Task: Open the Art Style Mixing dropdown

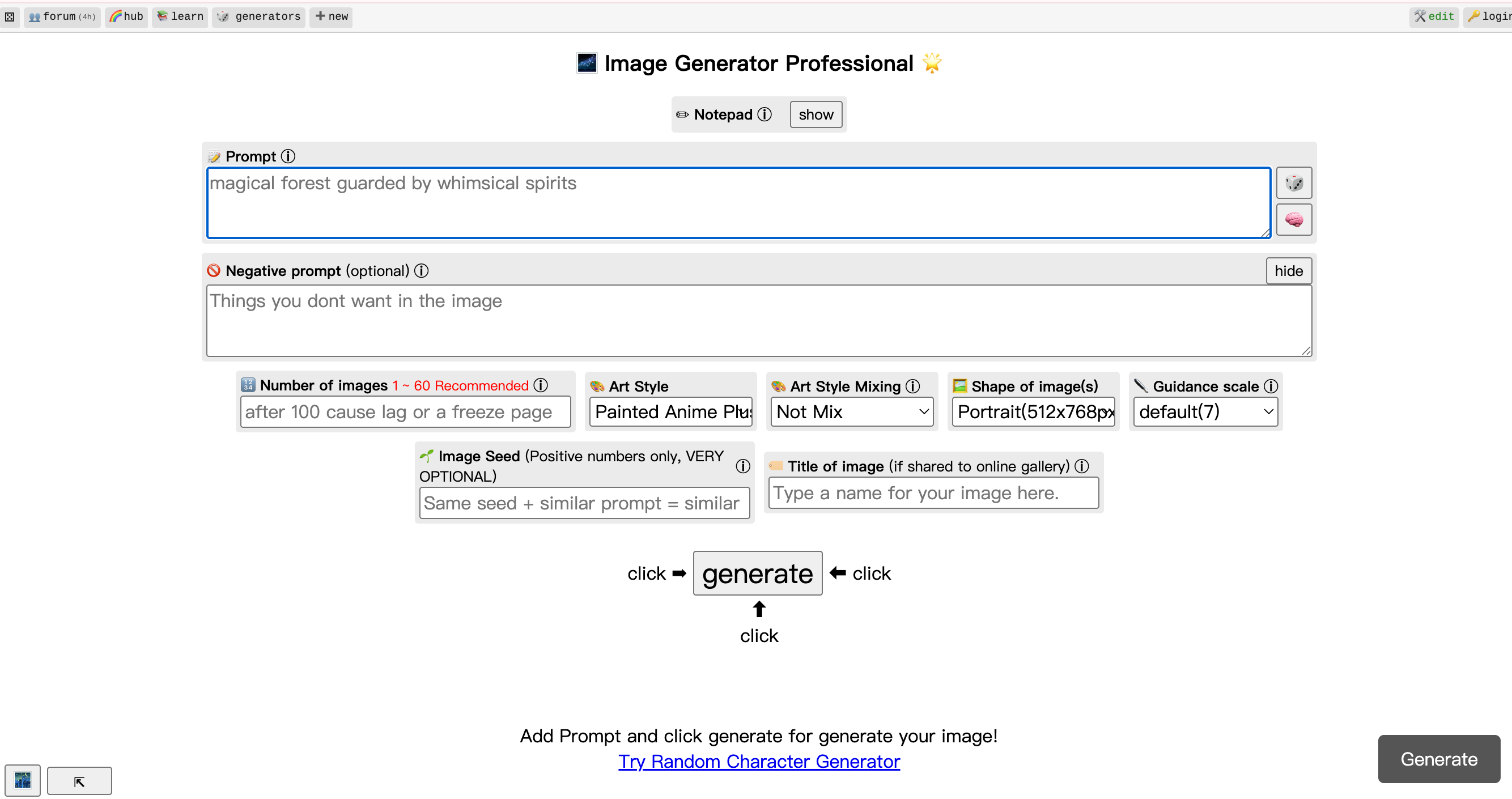Action: [x=852, y=411]
